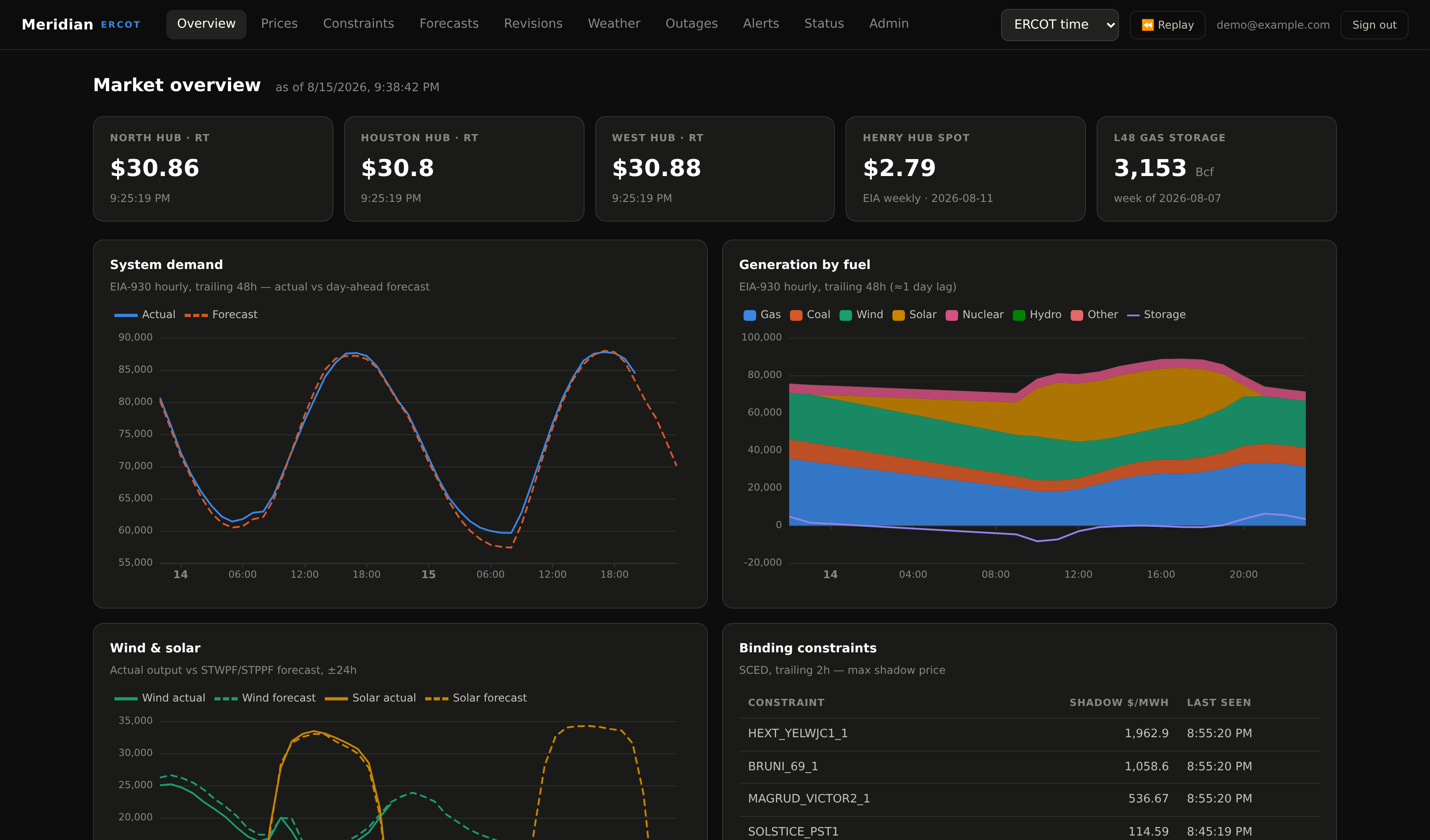Open the Forecasts tab
This screenshot has width=1430, height=840.
point(449,24)
